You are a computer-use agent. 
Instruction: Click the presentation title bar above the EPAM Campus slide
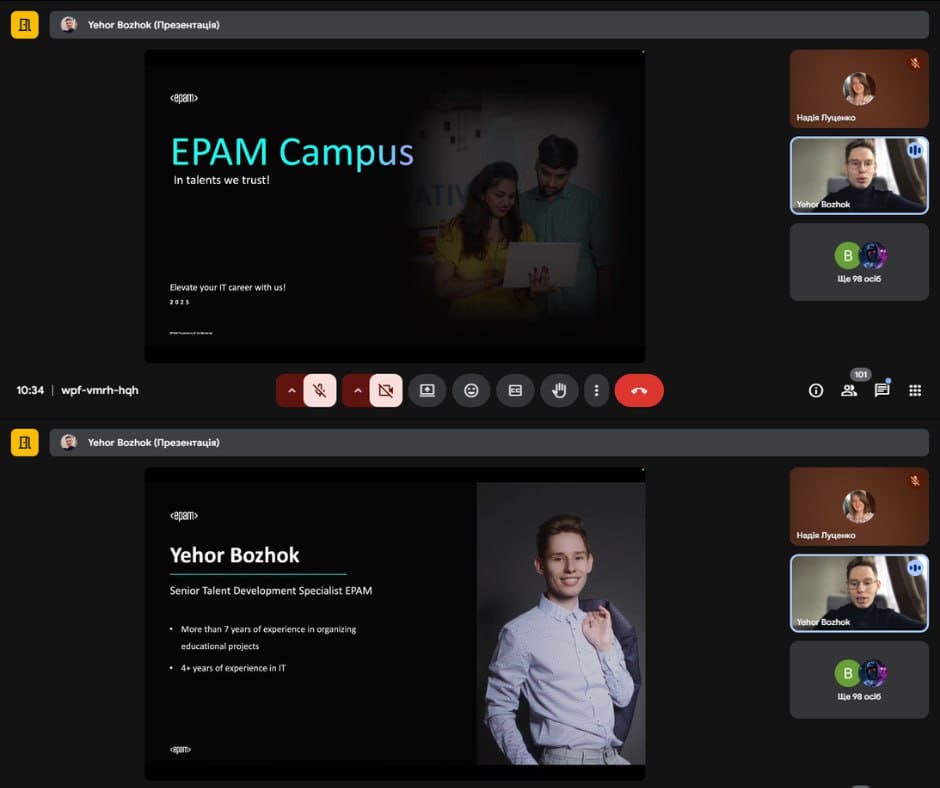tap(488, 24)
